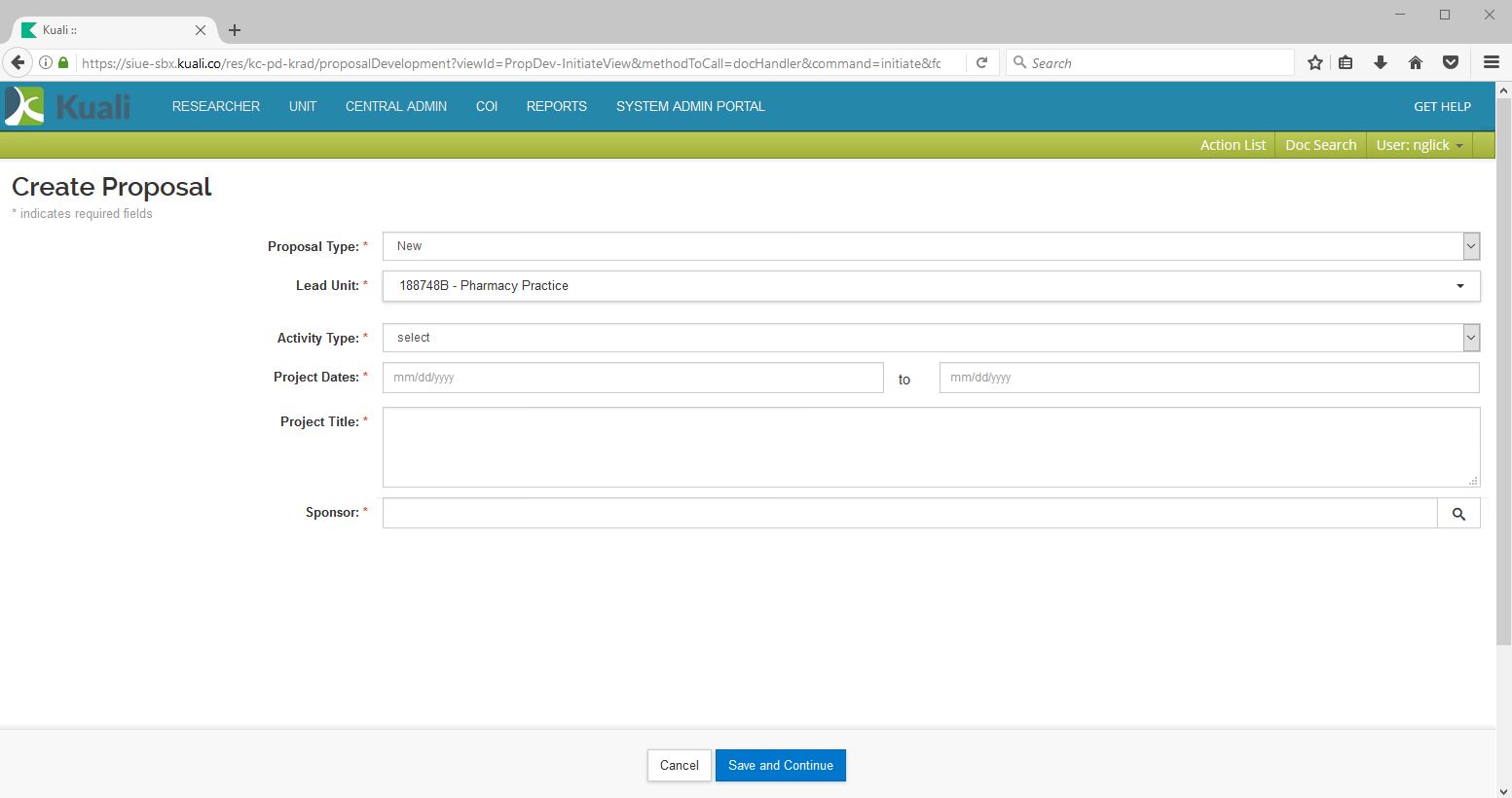
Task: Open the RESEARCHER menu
Action: 216,106
